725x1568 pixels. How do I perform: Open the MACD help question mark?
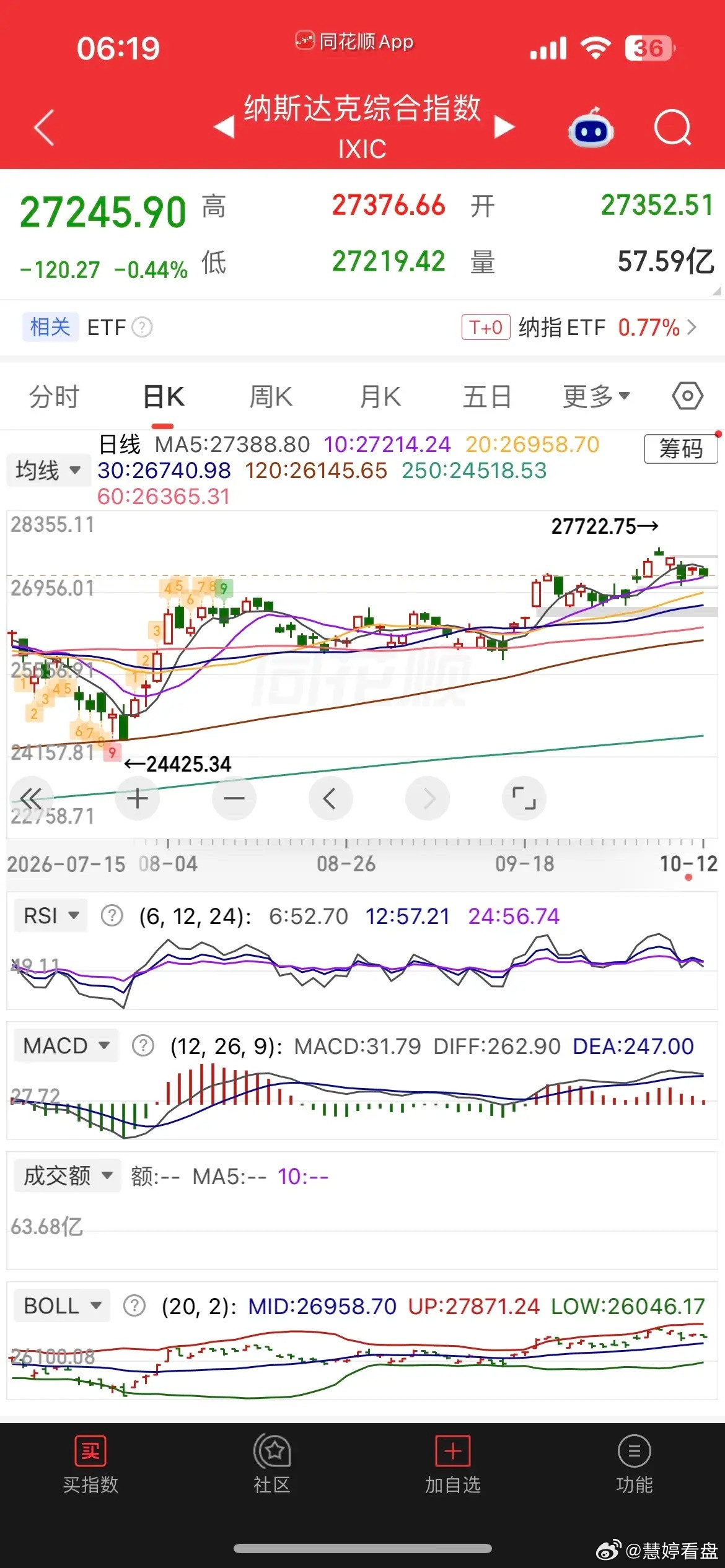(143, 1046)
